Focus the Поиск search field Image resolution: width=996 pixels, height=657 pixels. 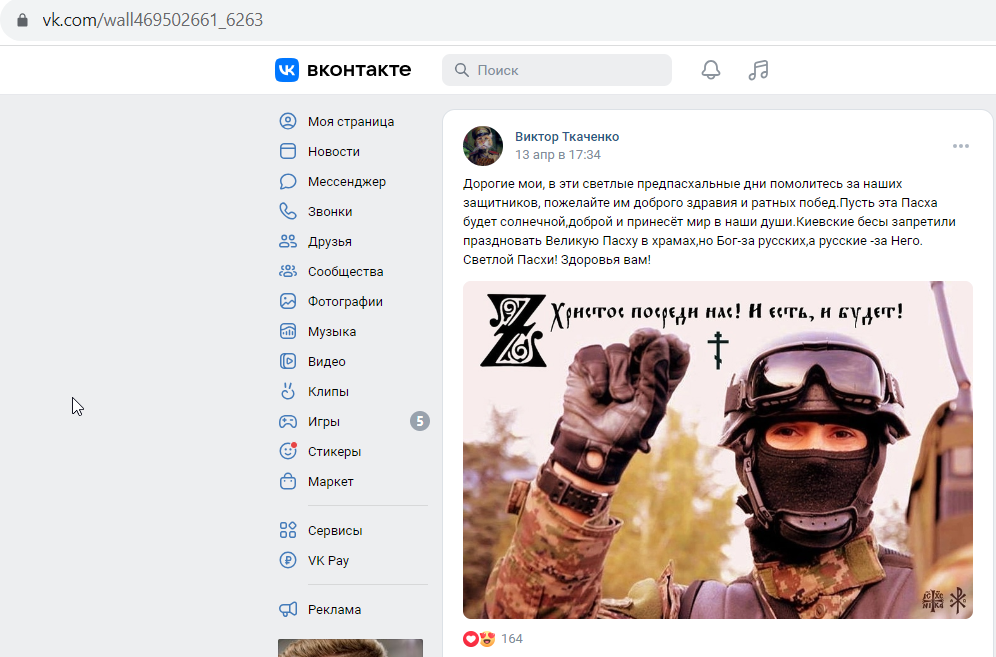(557, 70)
